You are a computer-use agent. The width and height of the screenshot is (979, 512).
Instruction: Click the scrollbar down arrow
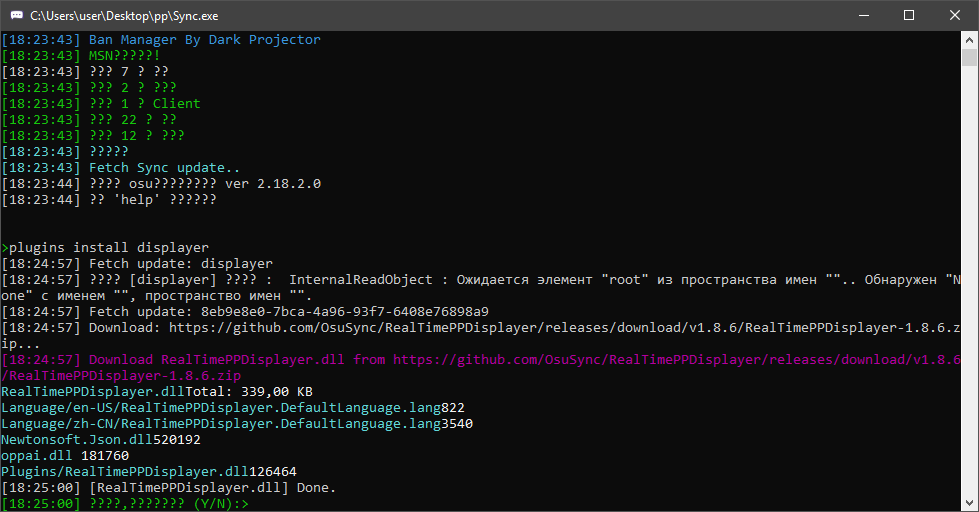click(x=969, y=503)
